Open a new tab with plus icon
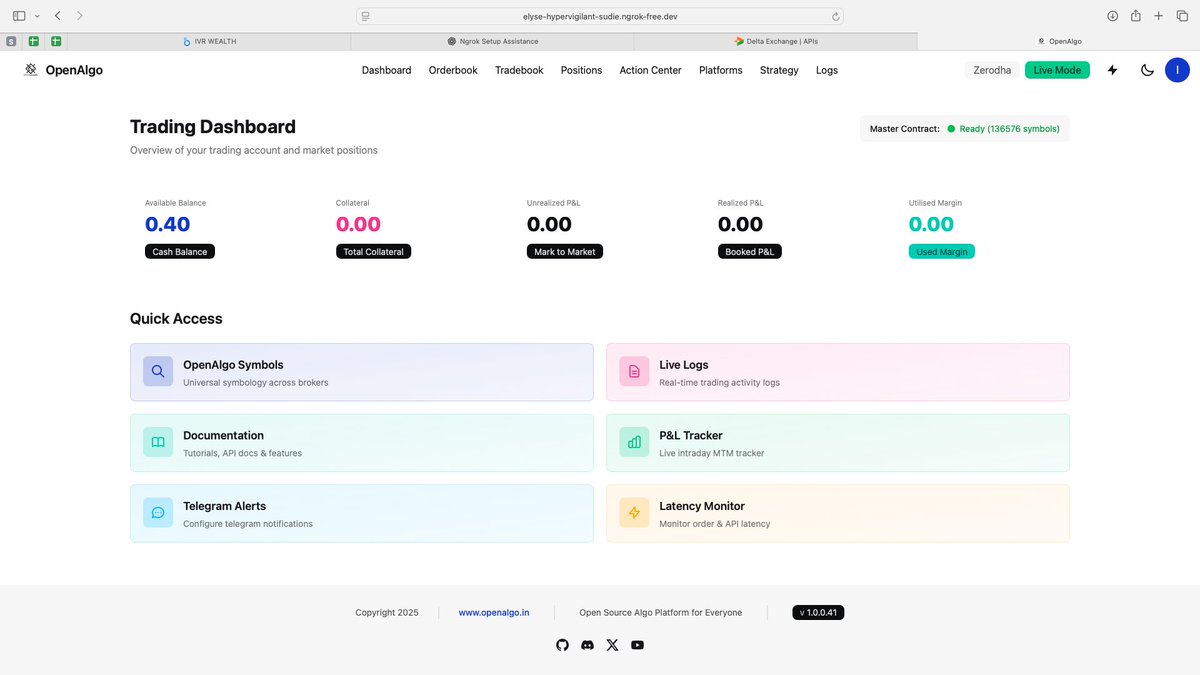Screen dimensions: 1200x675 (x=1159, y=16)
